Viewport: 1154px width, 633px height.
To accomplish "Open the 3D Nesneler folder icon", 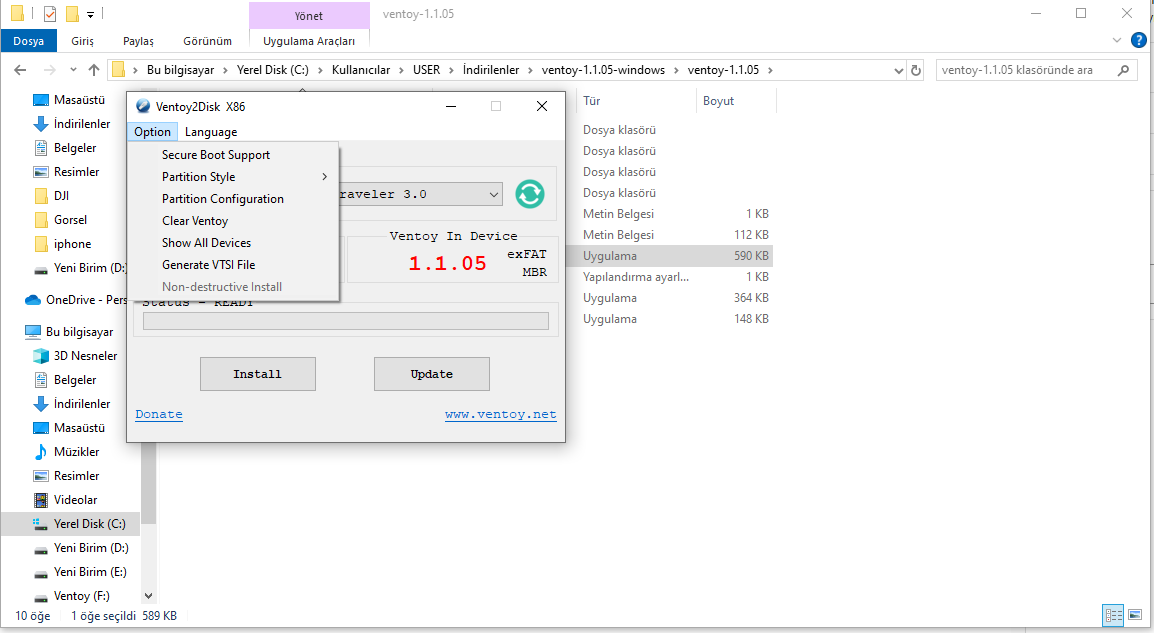I will tap(41, 356).
